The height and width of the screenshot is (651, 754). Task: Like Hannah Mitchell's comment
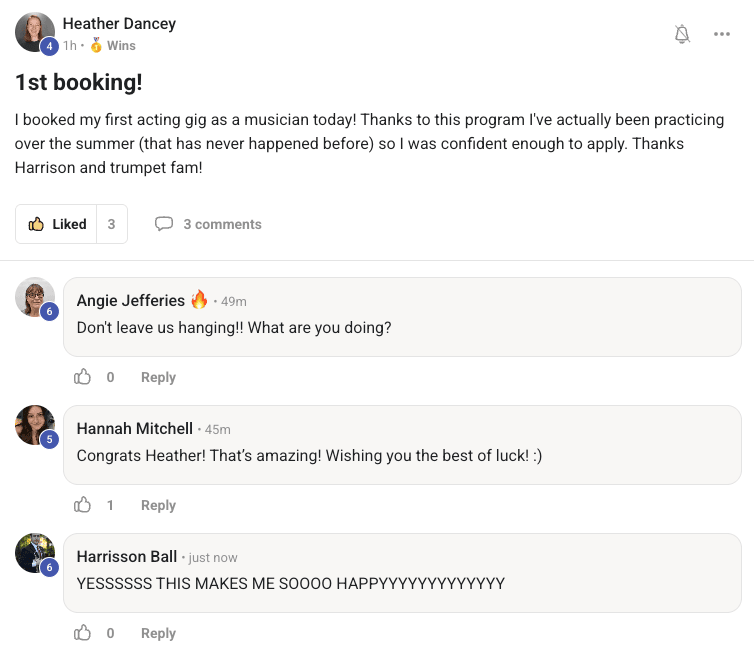[x=83, y=505]
